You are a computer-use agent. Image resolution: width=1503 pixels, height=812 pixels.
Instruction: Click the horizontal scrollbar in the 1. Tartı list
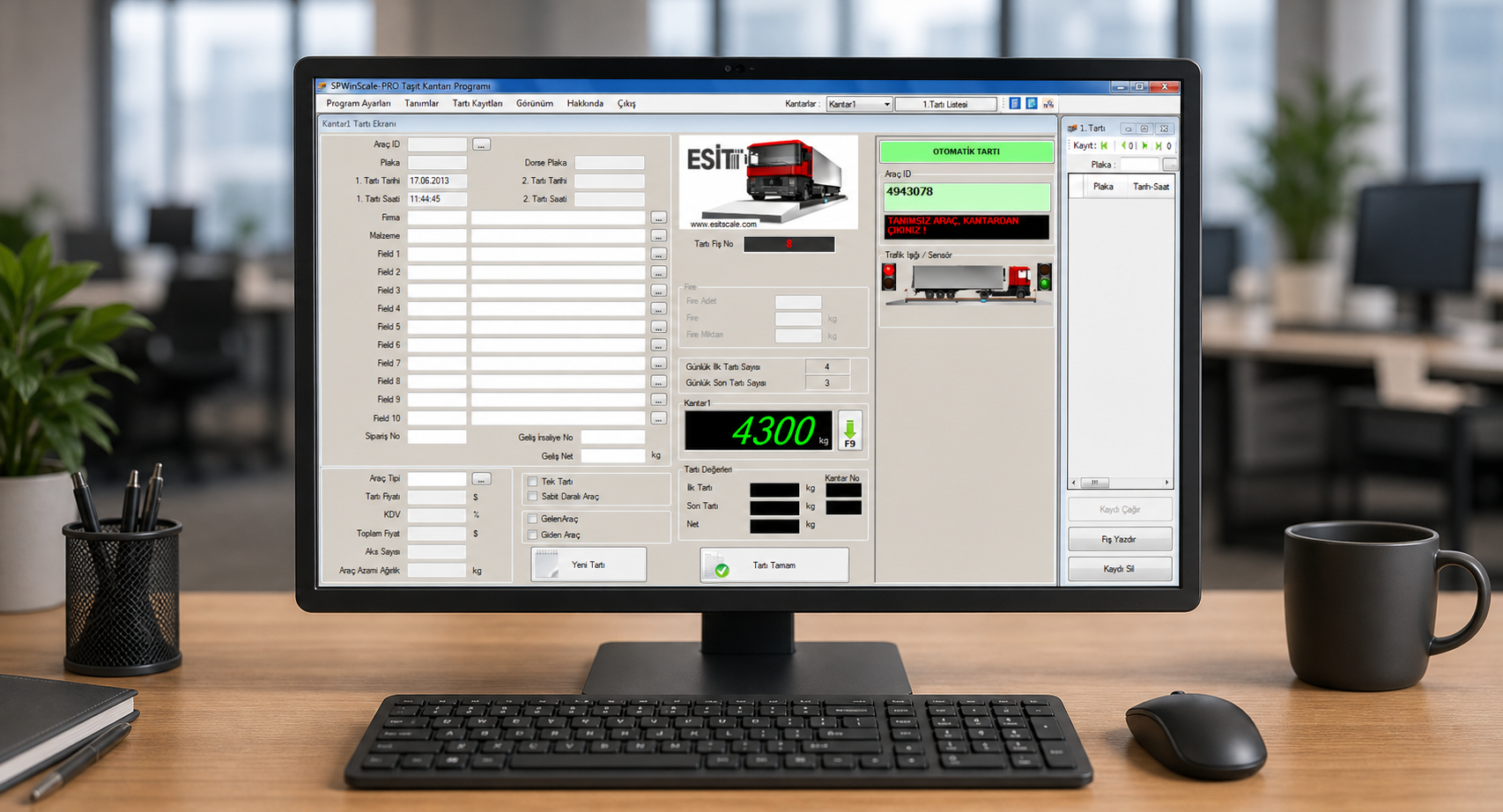[x=1120, y=483]
